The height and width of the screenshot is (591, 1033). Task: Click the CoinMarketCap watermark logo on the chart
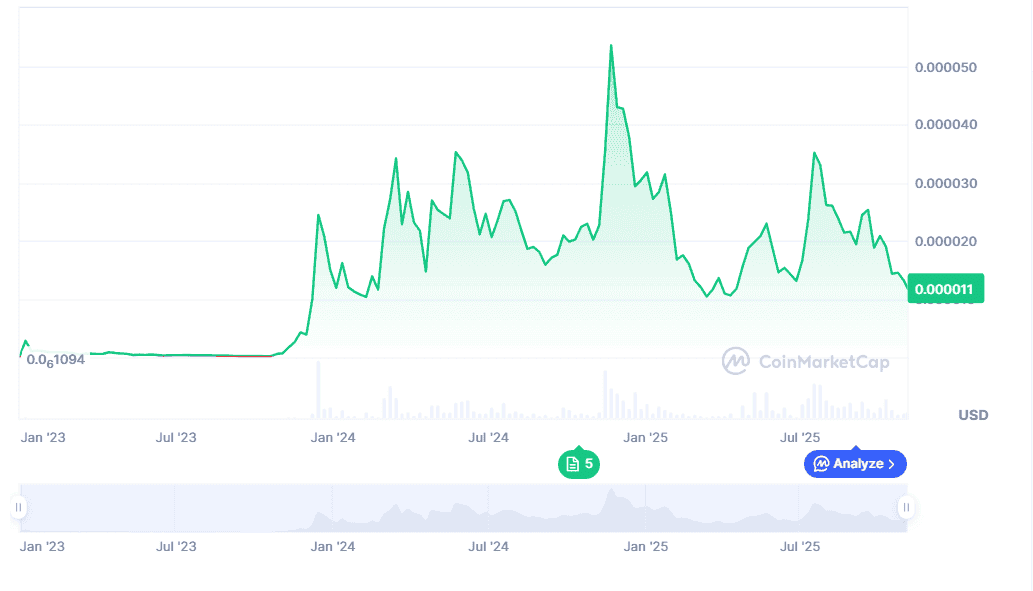pos(735,363)
